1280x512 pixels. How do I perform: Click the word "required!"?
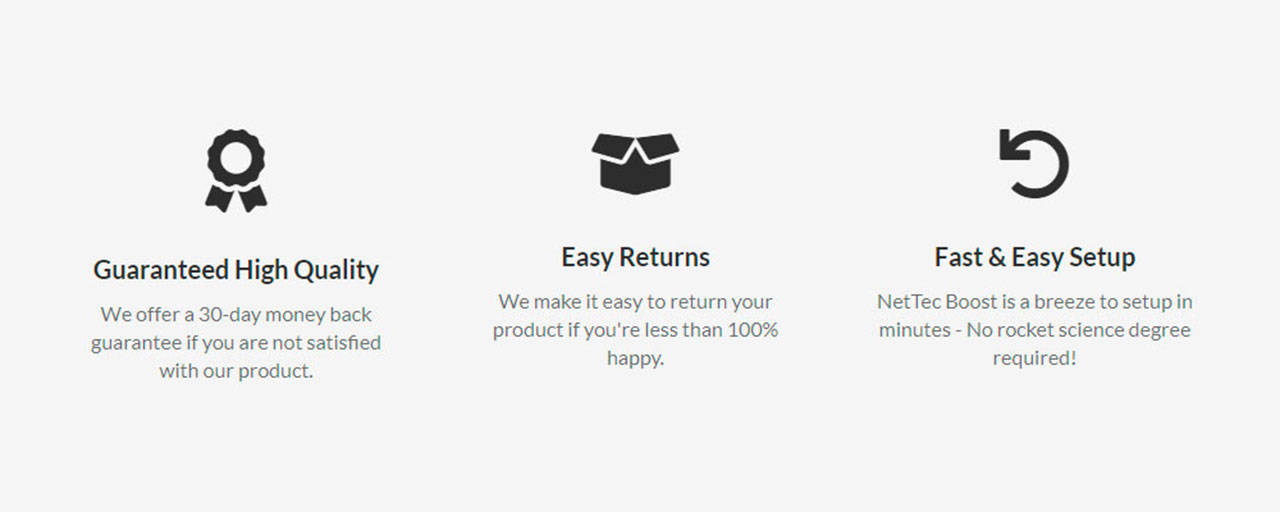[1034, 357]
